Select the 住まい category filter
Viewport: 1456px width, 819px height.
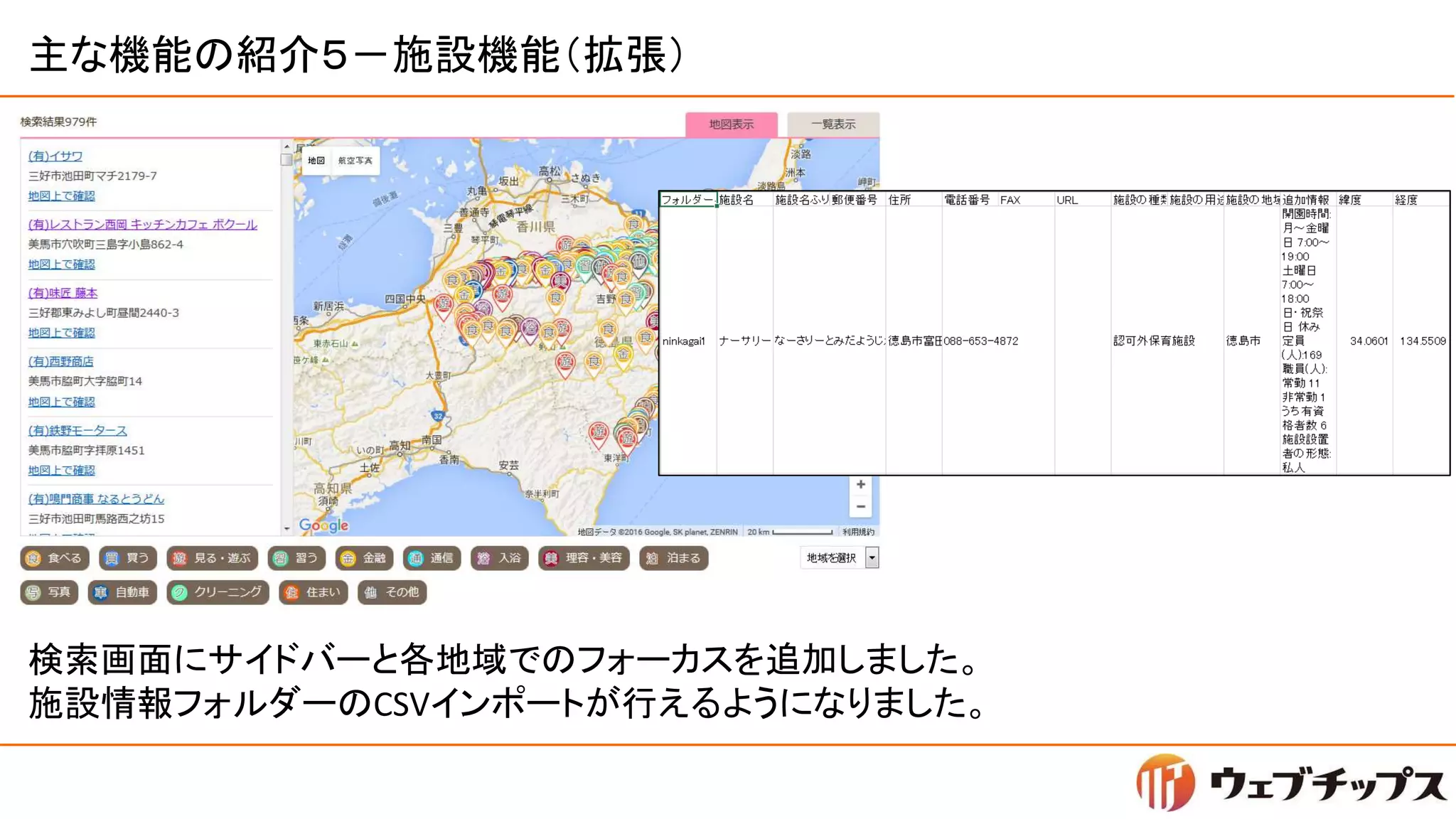[314, 592]
